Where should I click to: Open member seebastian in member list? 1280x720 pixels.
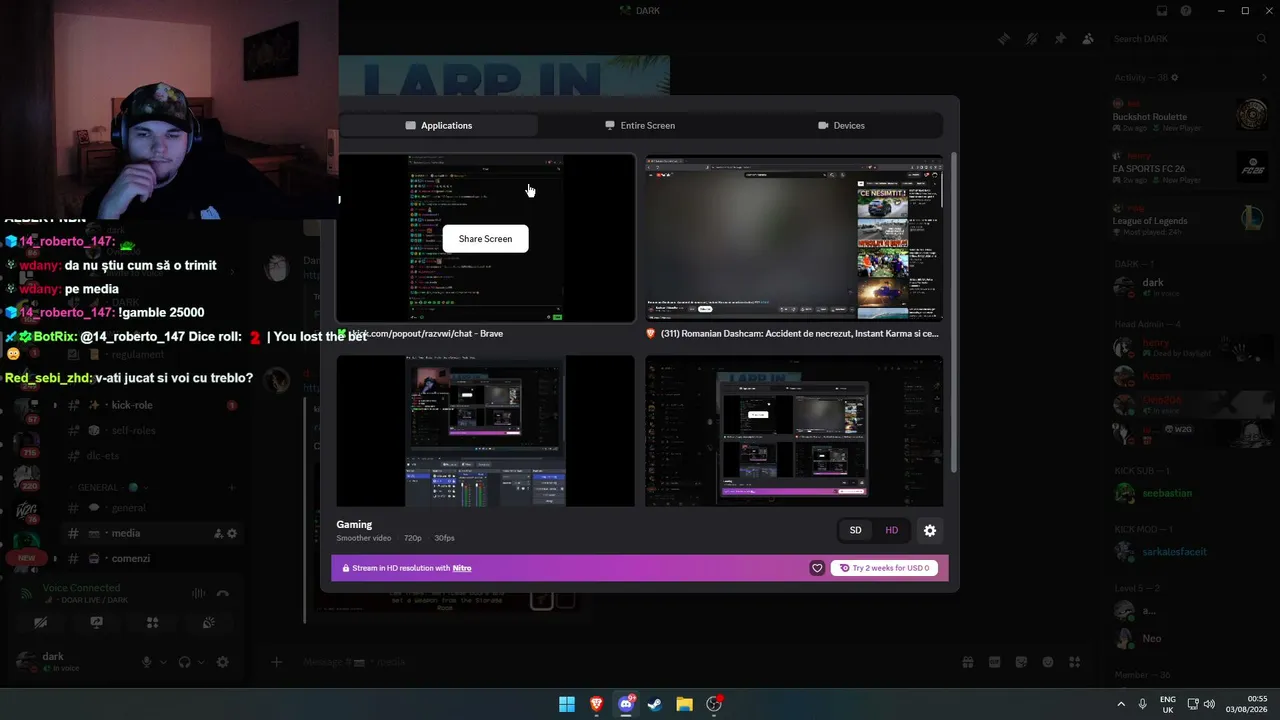coord(1191,493)
